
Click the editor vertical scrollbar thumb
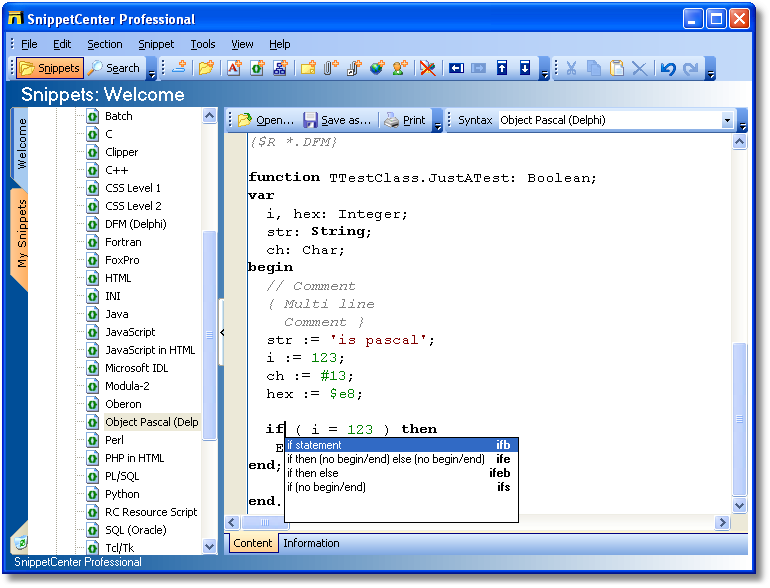[x=740, y=420]
